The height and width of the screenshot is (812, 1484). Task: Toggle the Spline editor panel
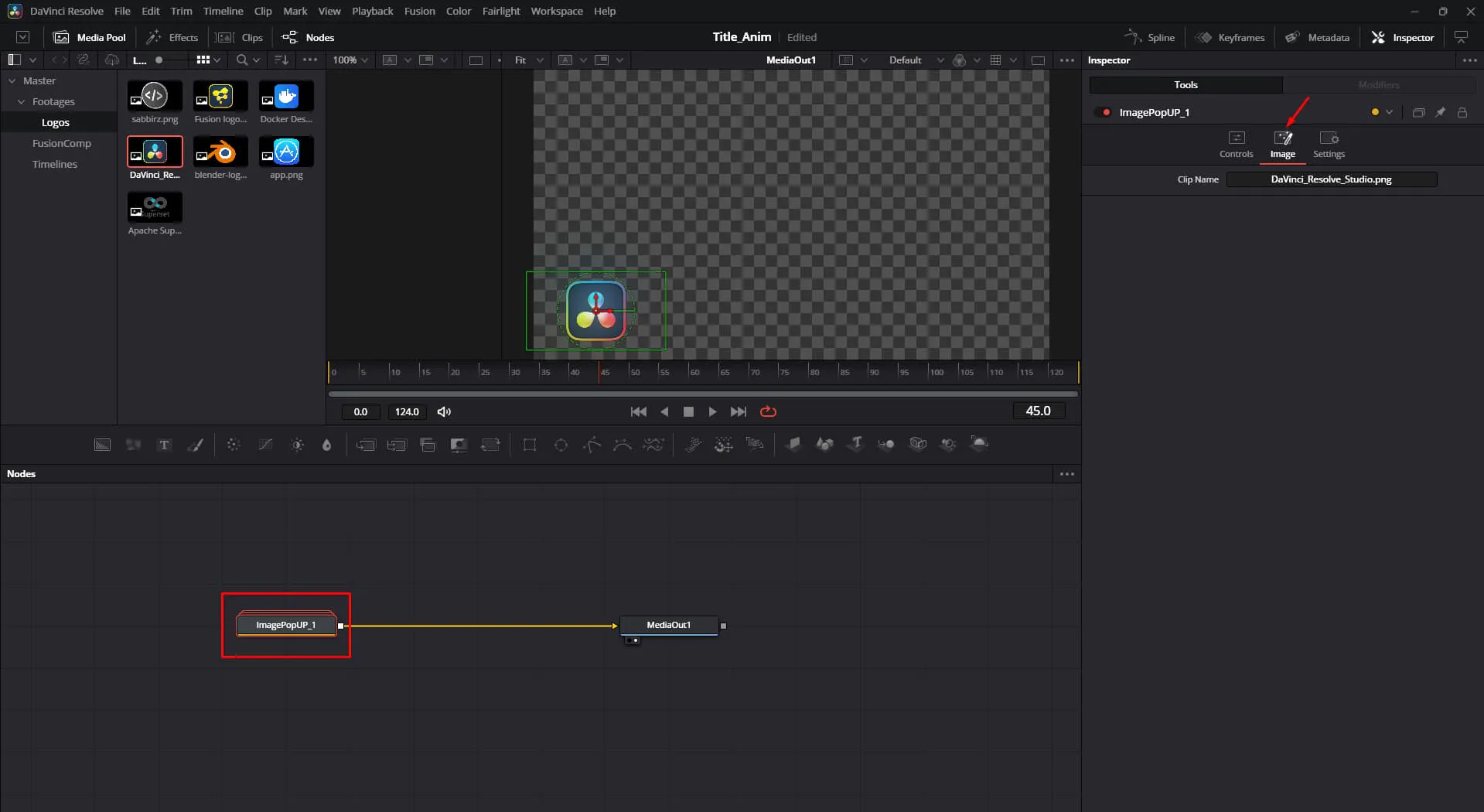[1149, 37]
